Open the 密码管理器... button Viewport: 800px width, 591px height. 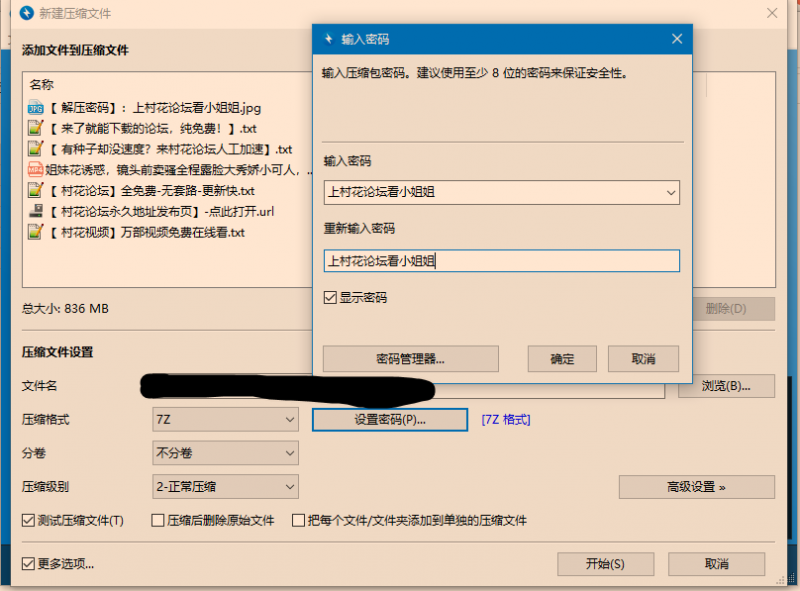[410, 359]
